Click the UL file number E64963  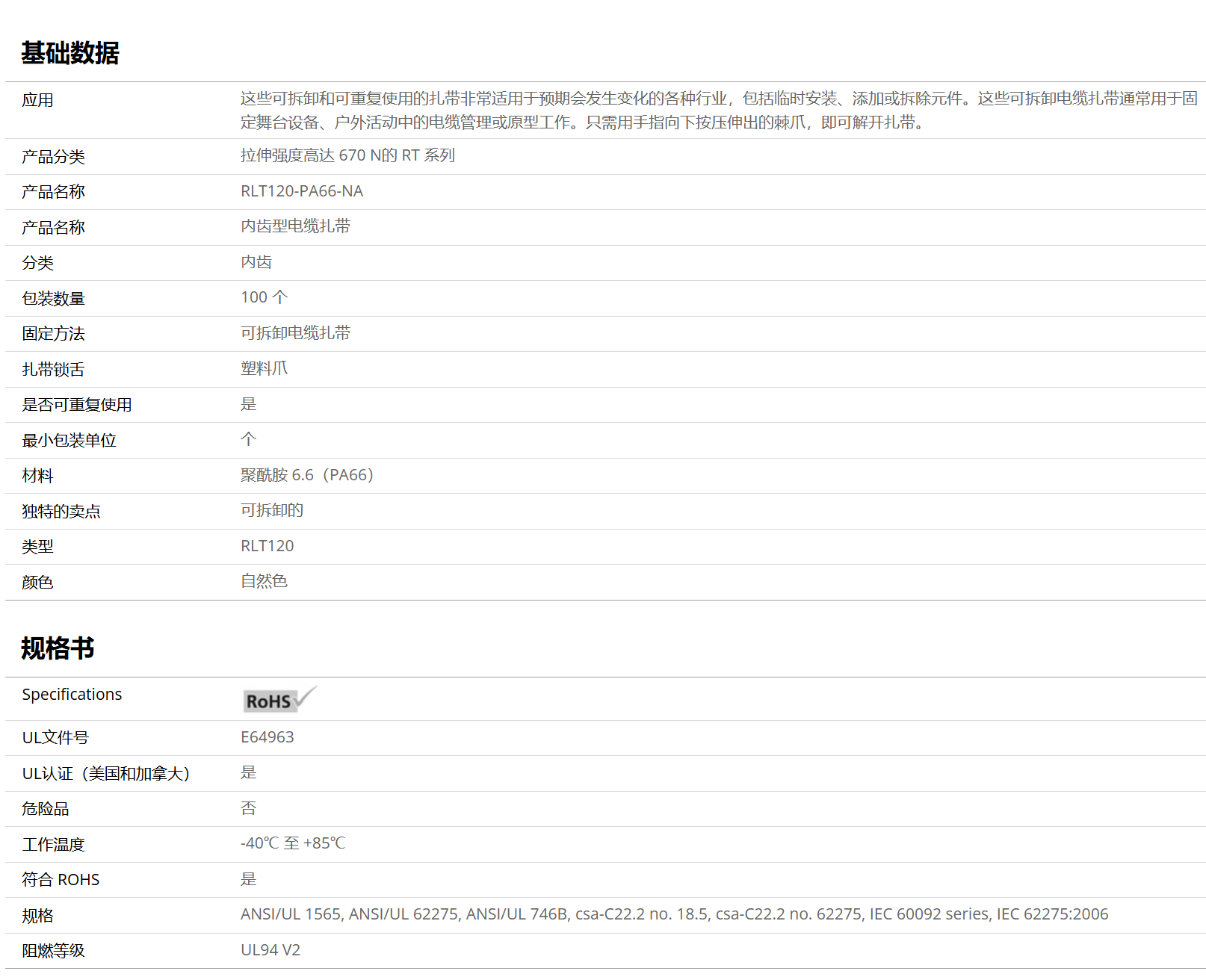click(x=267, y=737)
